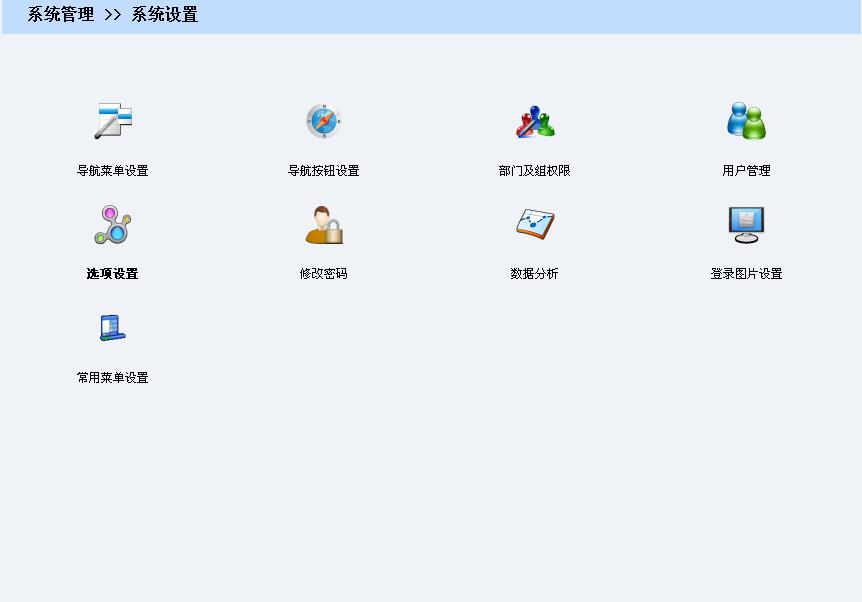Click 系统管理 in the breadcrumb header
Viewport: 862px width, 602px height.
pyautogui.click(x=61, y=15)
